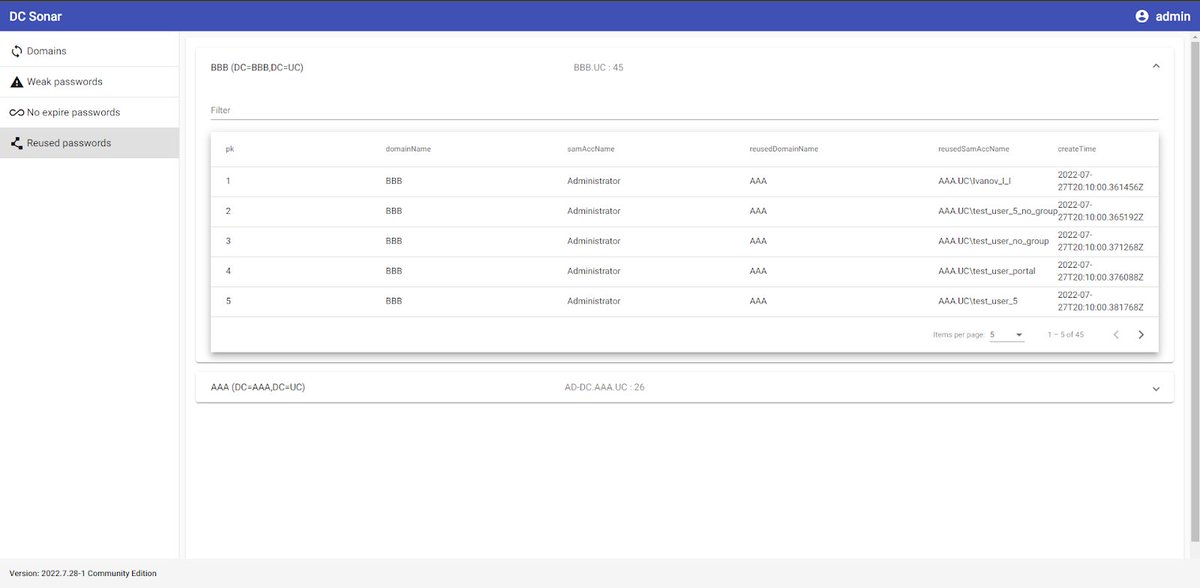Screen dimensions: 1200x588
Task: Expand the AAA (DC=AAA,DC=UC) panel
Action: tap(1155, 386)
